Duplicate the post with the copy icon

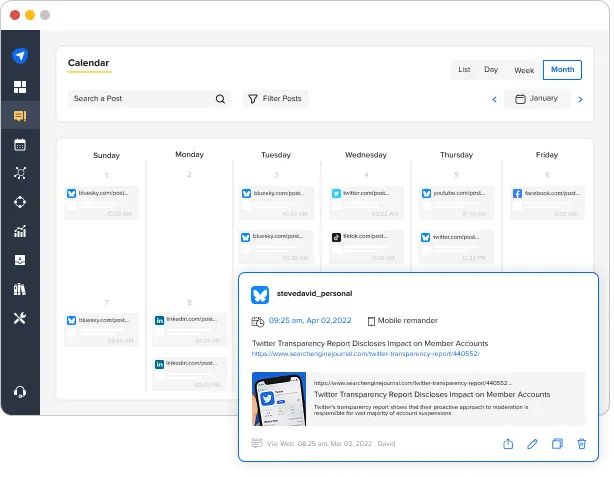557,444
